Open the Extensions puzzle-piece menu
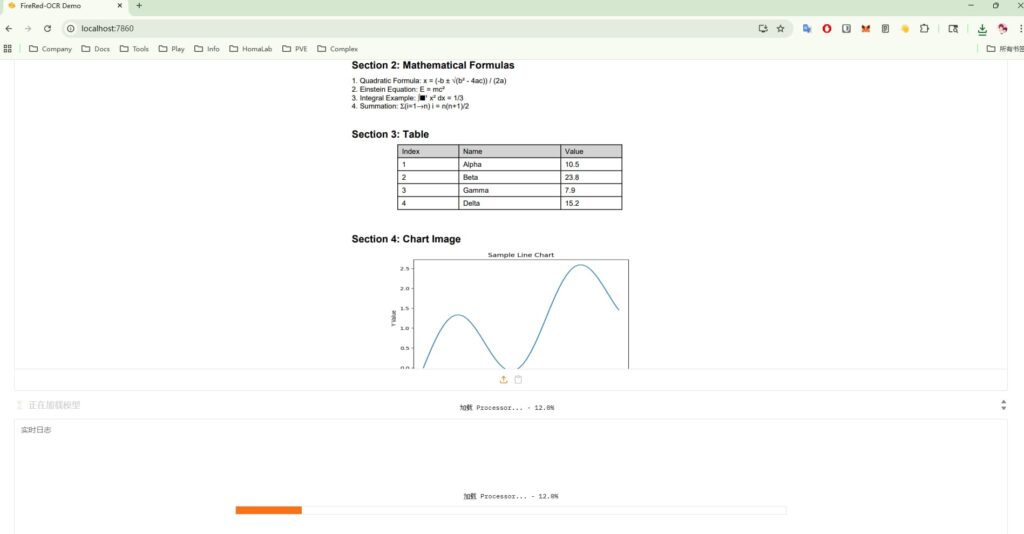Screen dimensions: 1024x534 coord(924,29)
